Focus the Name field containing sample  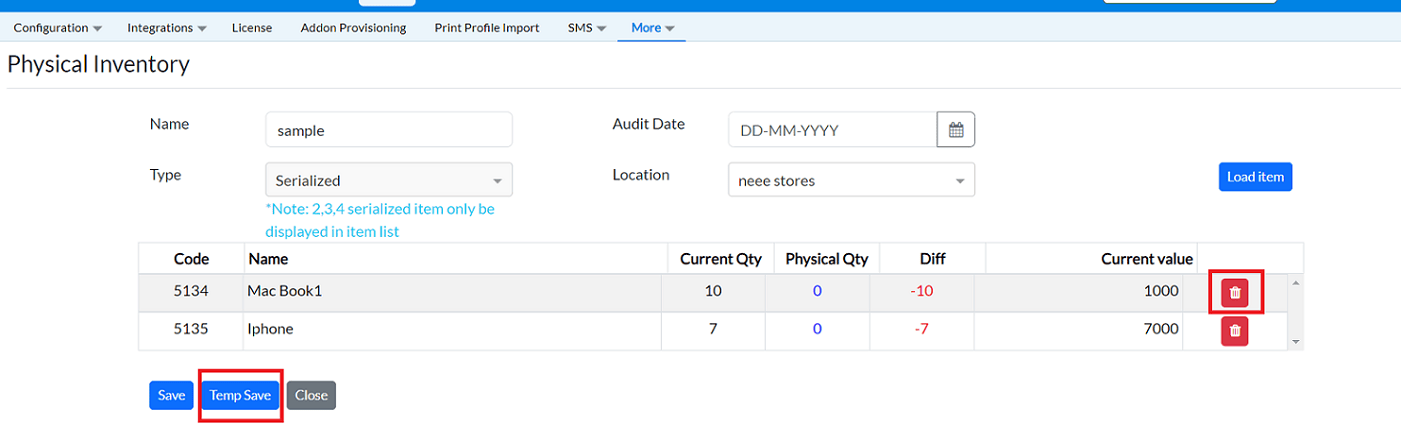pos(388,130)
